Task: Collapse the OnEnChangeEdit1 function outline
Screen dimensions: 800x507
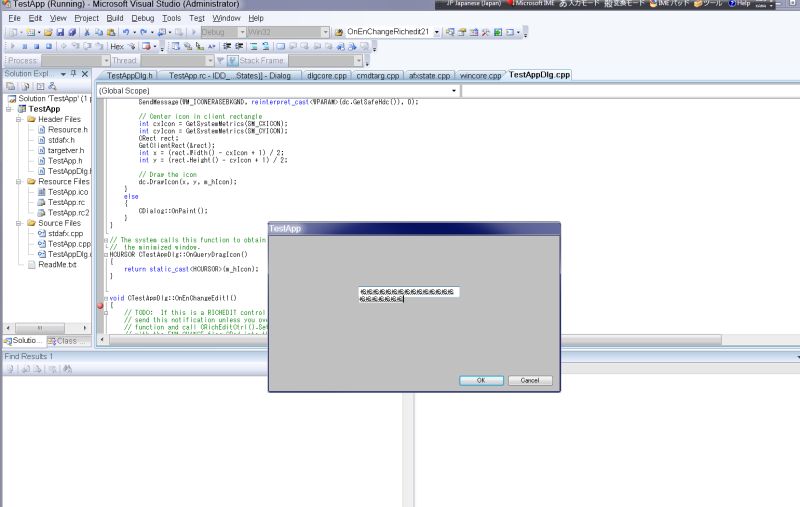Action: [106, 298]
